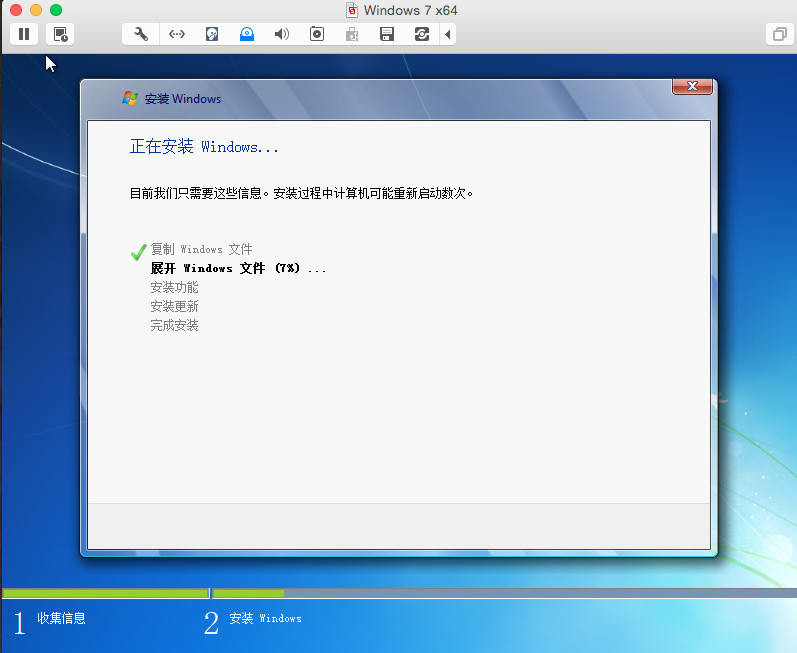Pause the virtual machine

(24, 34)
